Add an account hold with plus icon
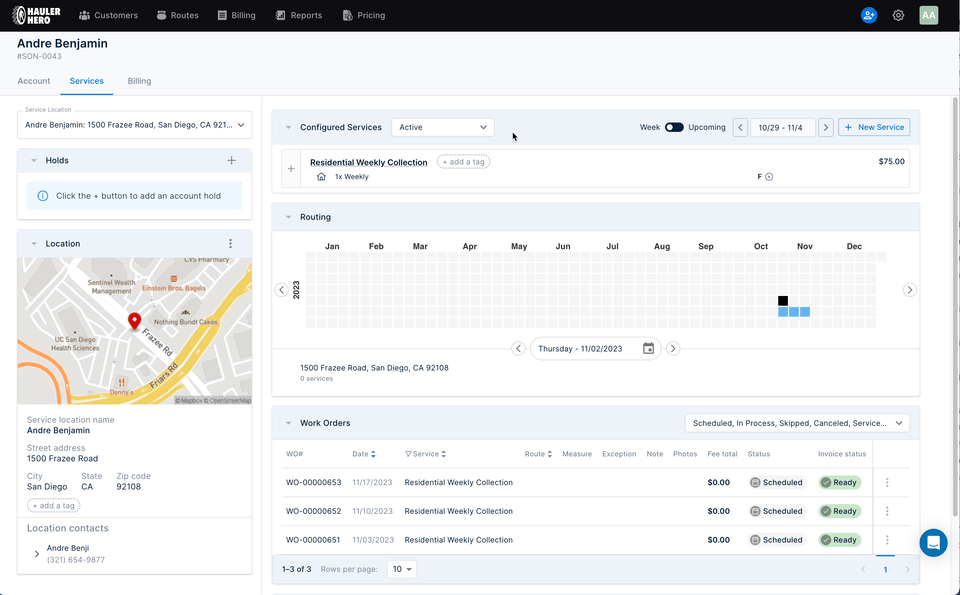This screenshot has height=595, width=960. coord(231,160)
